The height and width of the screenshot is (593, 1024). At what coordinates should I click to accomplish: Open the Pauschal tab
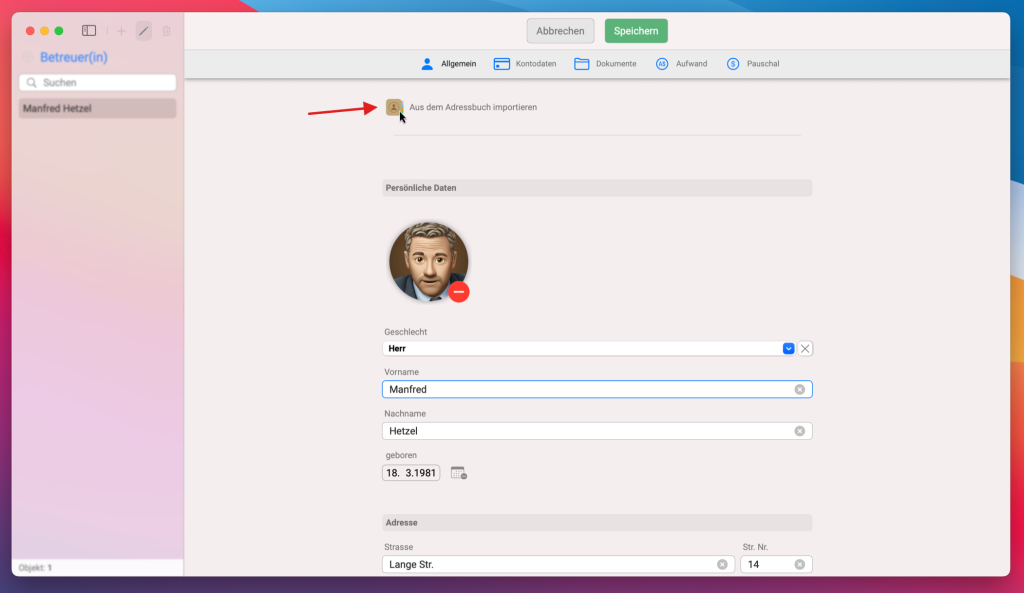[x=753, y=64]
